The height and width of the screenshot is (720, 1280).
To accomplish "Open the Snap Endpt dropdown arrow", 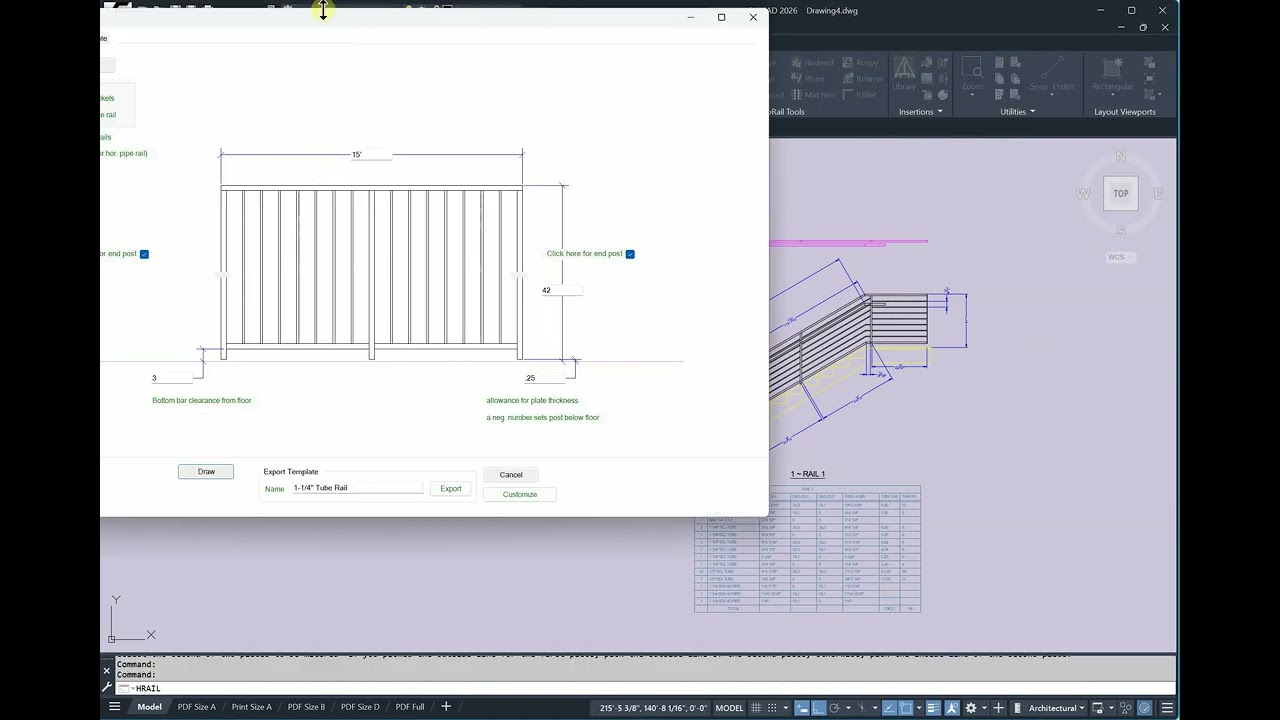I will (1051, 96).
